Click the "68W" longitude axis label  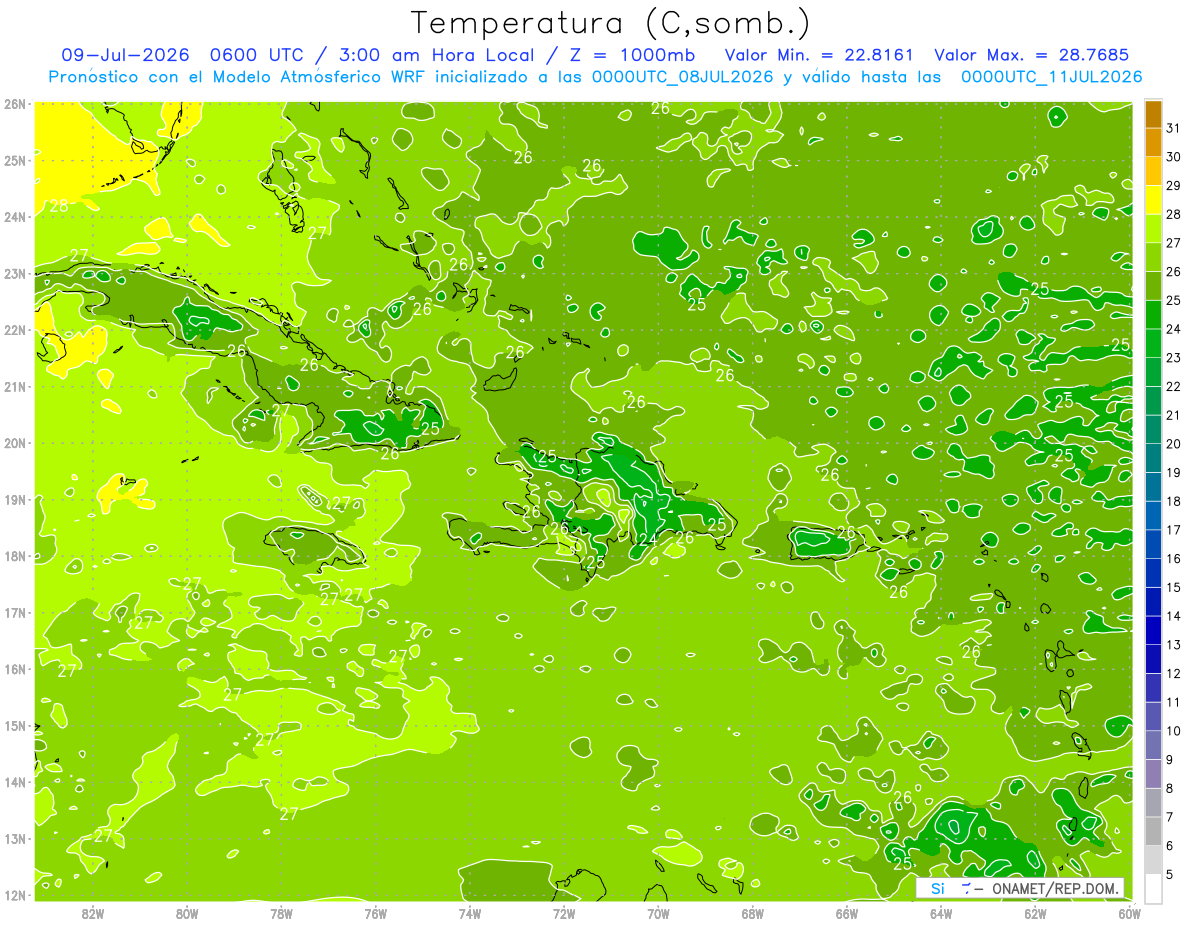coord(752,913)
